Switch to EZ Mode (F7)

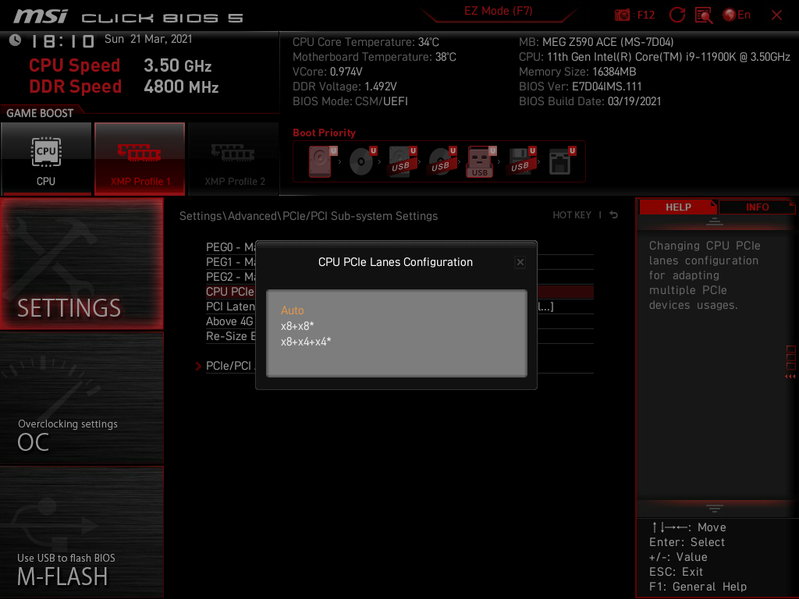[x=498, y=11]
